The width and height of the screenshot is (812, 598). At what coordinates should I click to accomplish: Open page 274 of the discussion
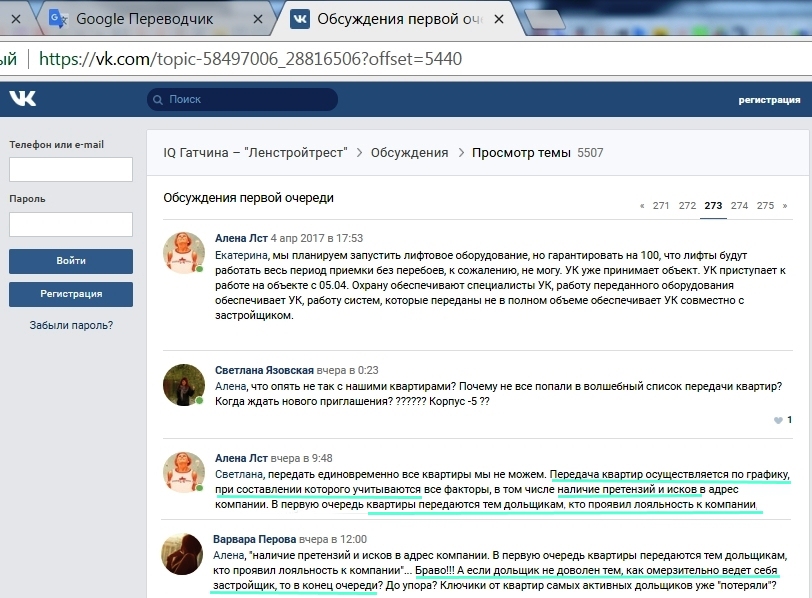739,206
